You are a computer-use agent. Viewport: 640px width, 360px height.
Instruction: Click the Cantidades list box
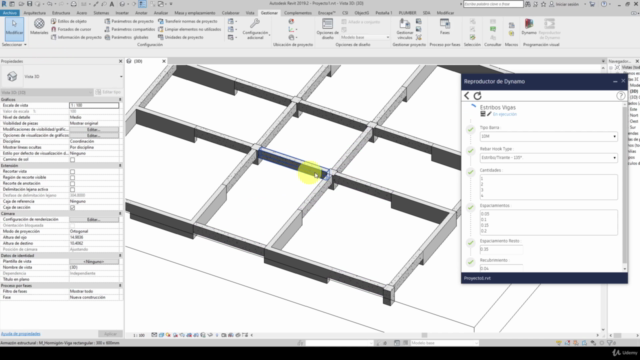pyautogui.click(x=549, y=187)
